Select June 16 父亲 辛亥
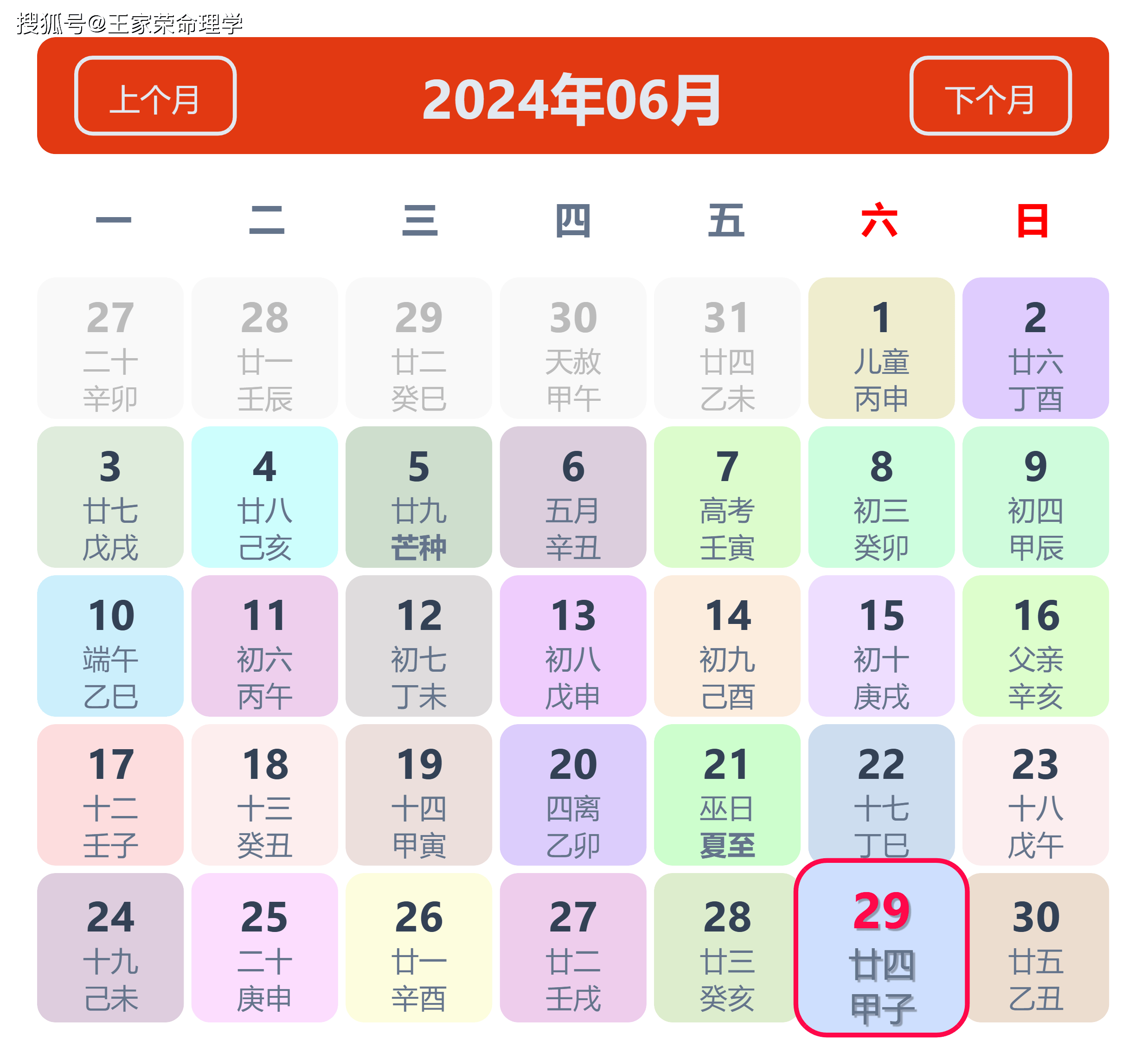The width and height of the screenshot is (1148, 1060). click(1036, 646)
